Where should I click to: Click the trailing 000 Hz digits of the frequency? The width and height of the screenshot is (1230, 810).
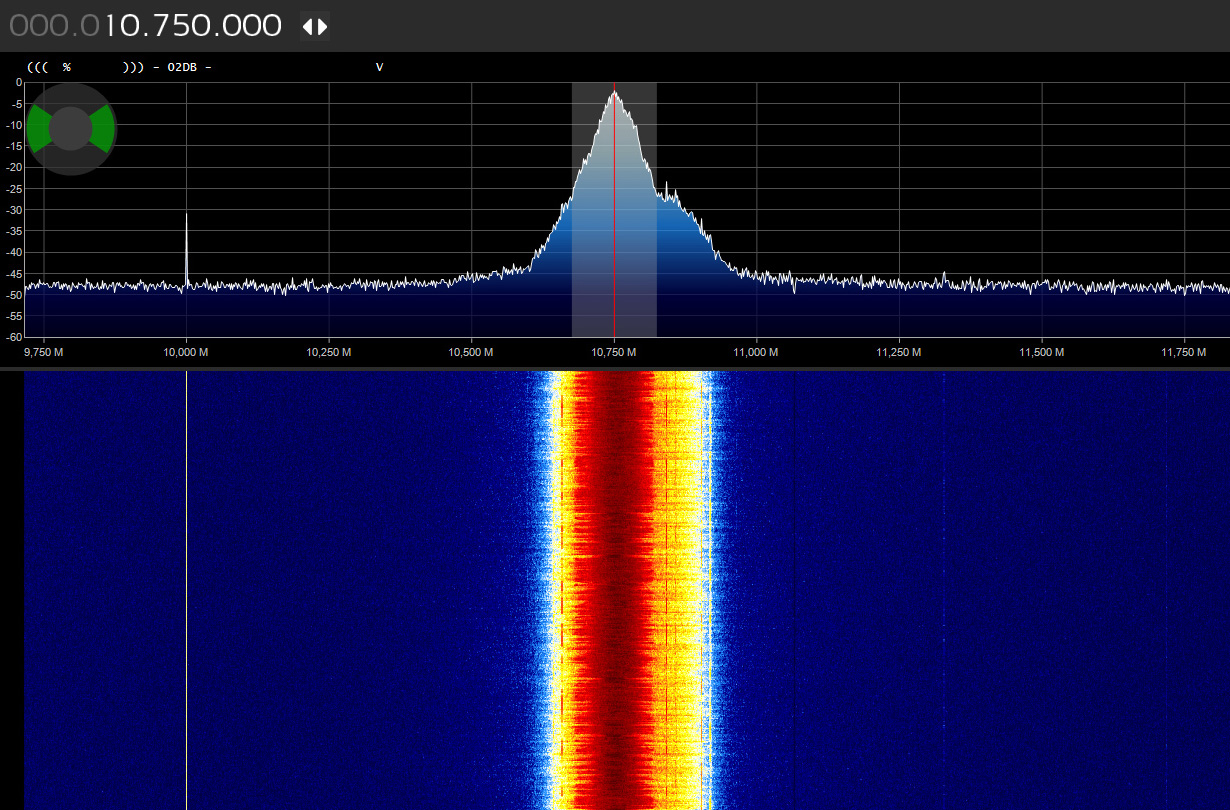point(251,27)
